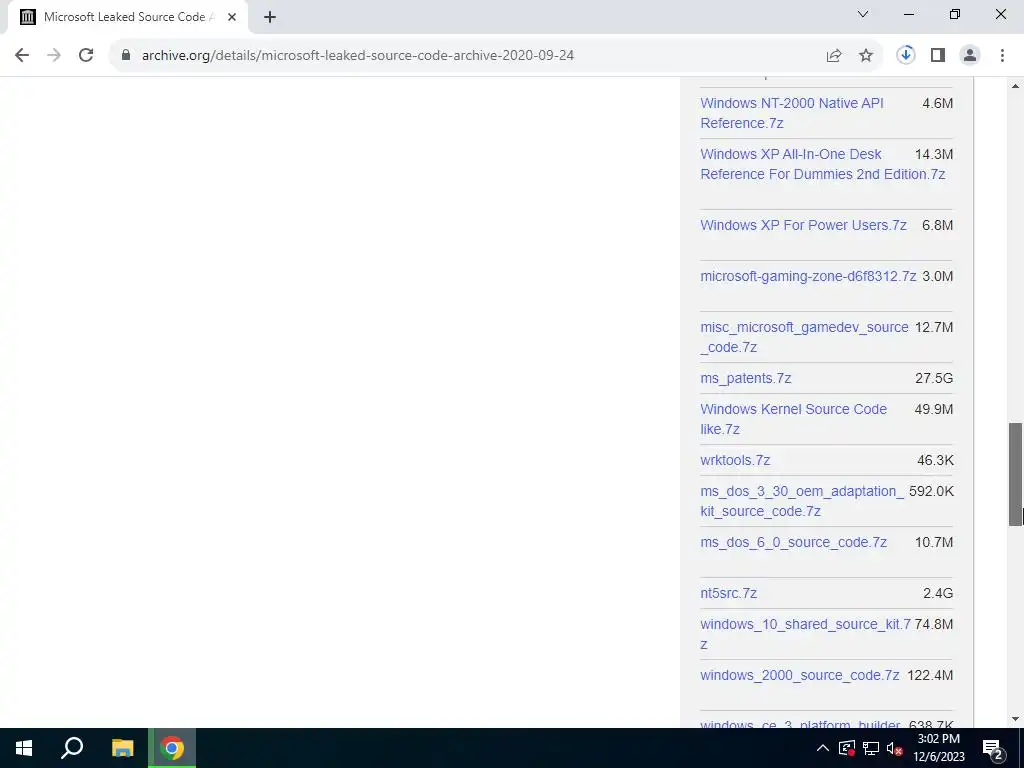Click the scrollbar down arrow

pos(1015,719)
